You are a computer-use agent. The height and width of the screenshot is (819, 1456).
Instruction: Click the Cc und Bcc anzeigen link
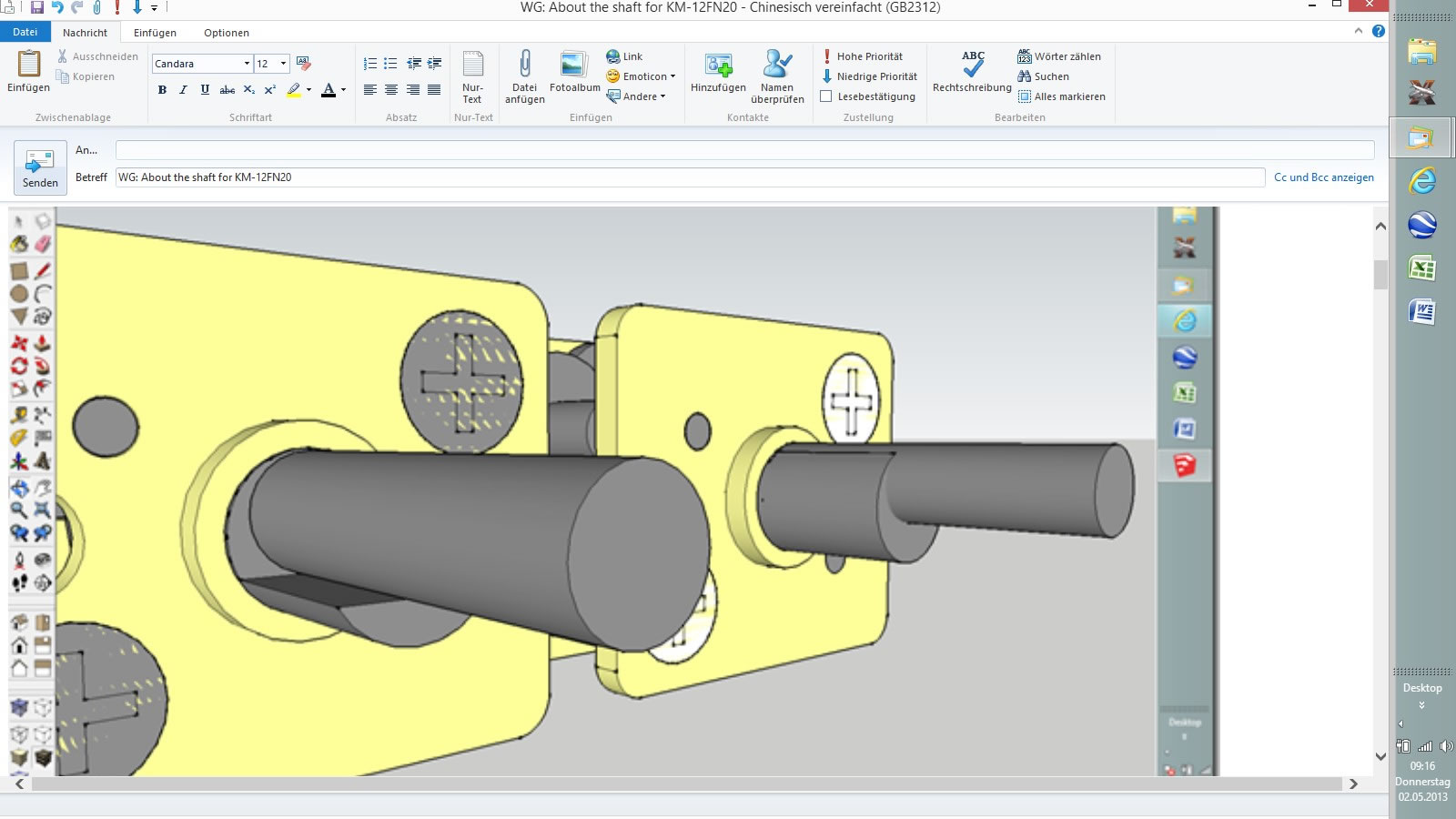tap(1323, 177)
